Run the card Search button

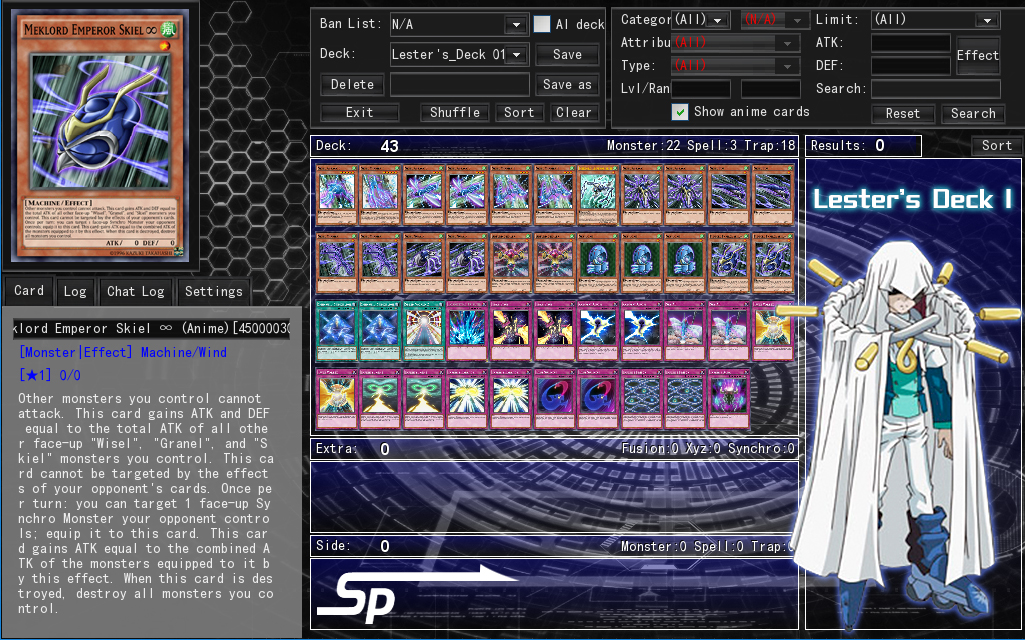tap(973, 114)
